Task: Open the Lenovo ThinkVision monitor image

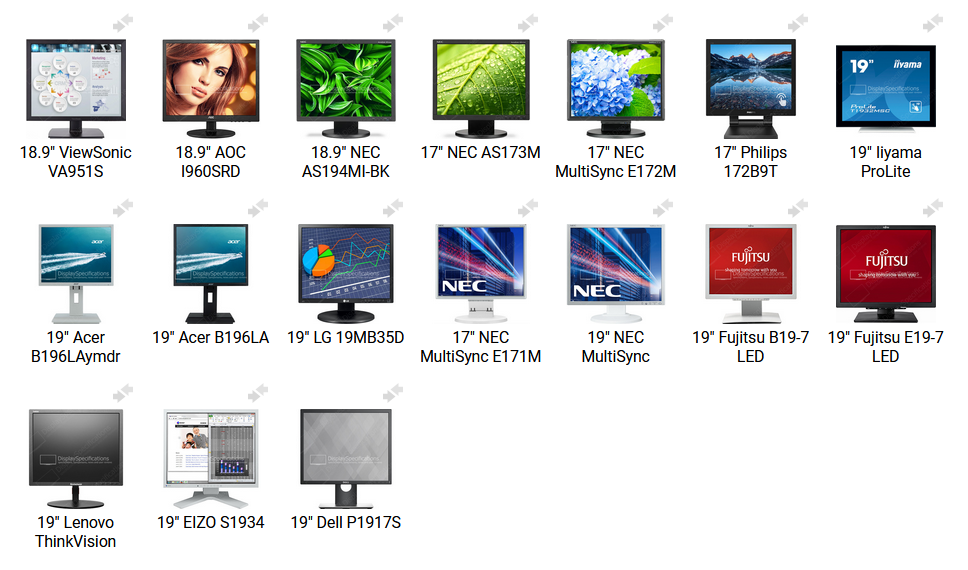Action: [x=76, y=458]
